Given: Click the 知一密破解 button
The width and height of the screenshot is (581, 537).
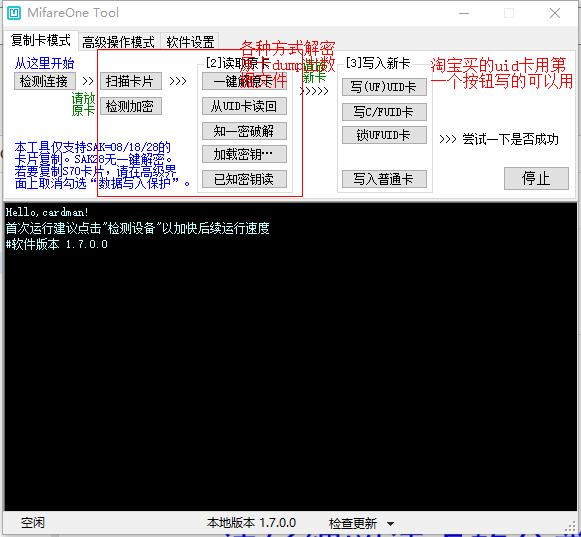Looking at the screenshot, I should [244, 131].
